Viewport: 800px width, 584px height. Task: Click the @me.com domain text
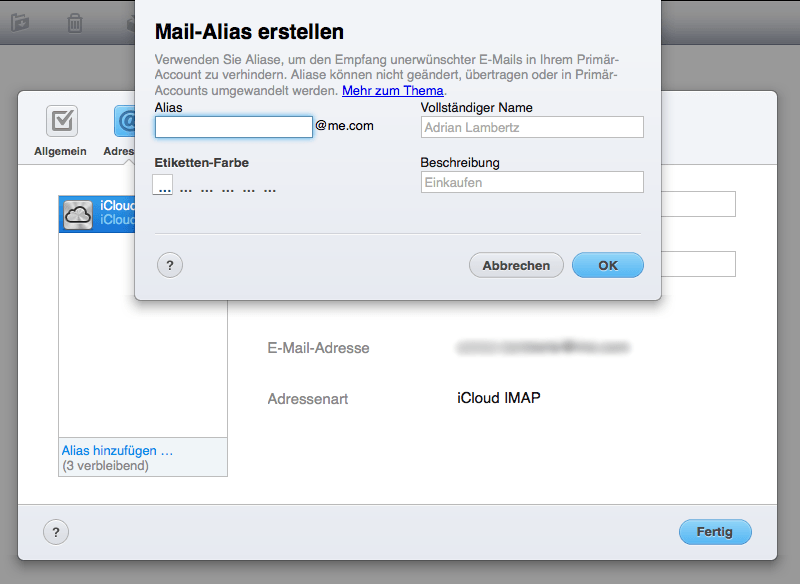344,126
